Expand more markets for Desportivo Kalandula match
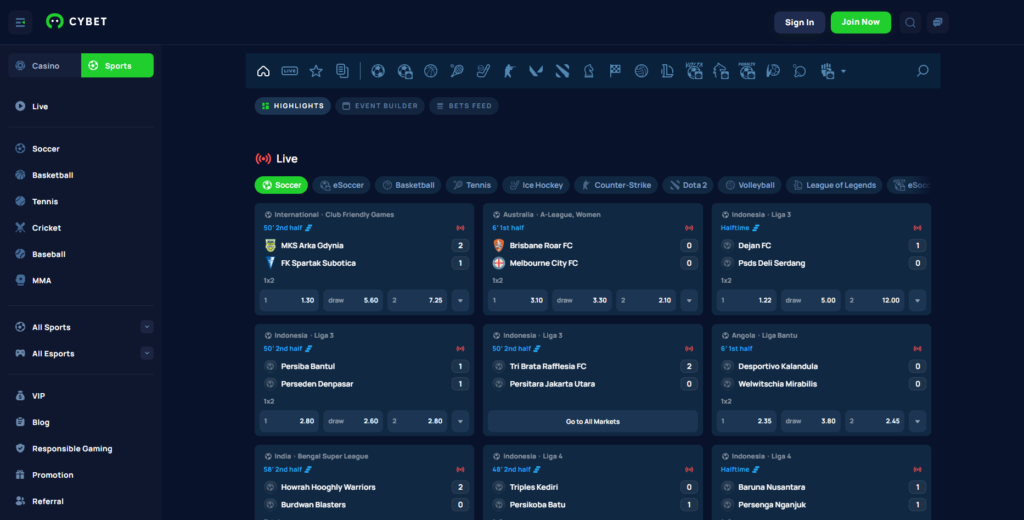Image resolution: width=1024 pixels, height=520 pixels. 918,421
